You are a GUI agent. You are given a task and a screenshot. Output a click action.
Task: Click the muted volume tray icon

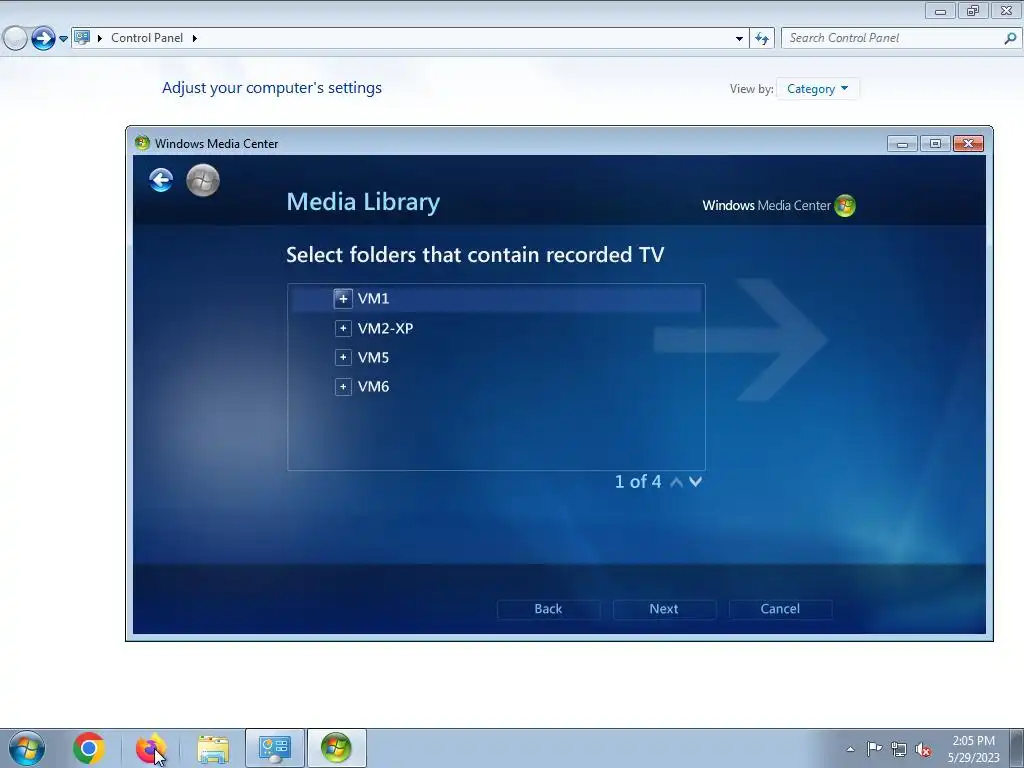coord(923,749)
